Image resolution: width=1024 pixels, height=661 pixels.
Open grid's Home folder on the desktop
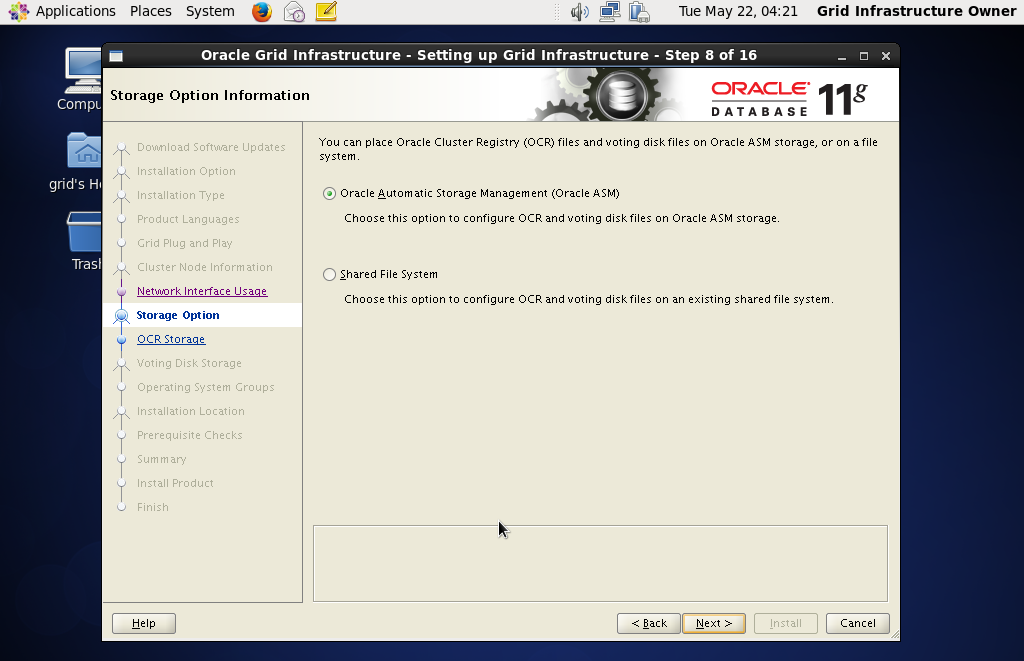pos(86,152)
